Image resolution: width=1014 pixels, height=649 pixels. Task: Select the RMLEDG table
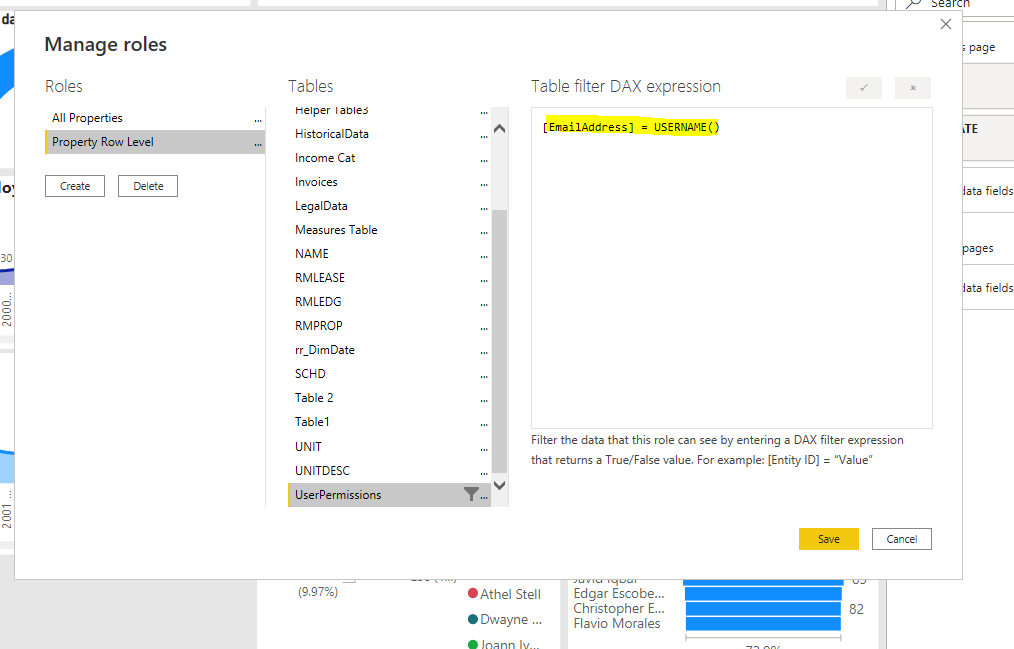(389, 301)
